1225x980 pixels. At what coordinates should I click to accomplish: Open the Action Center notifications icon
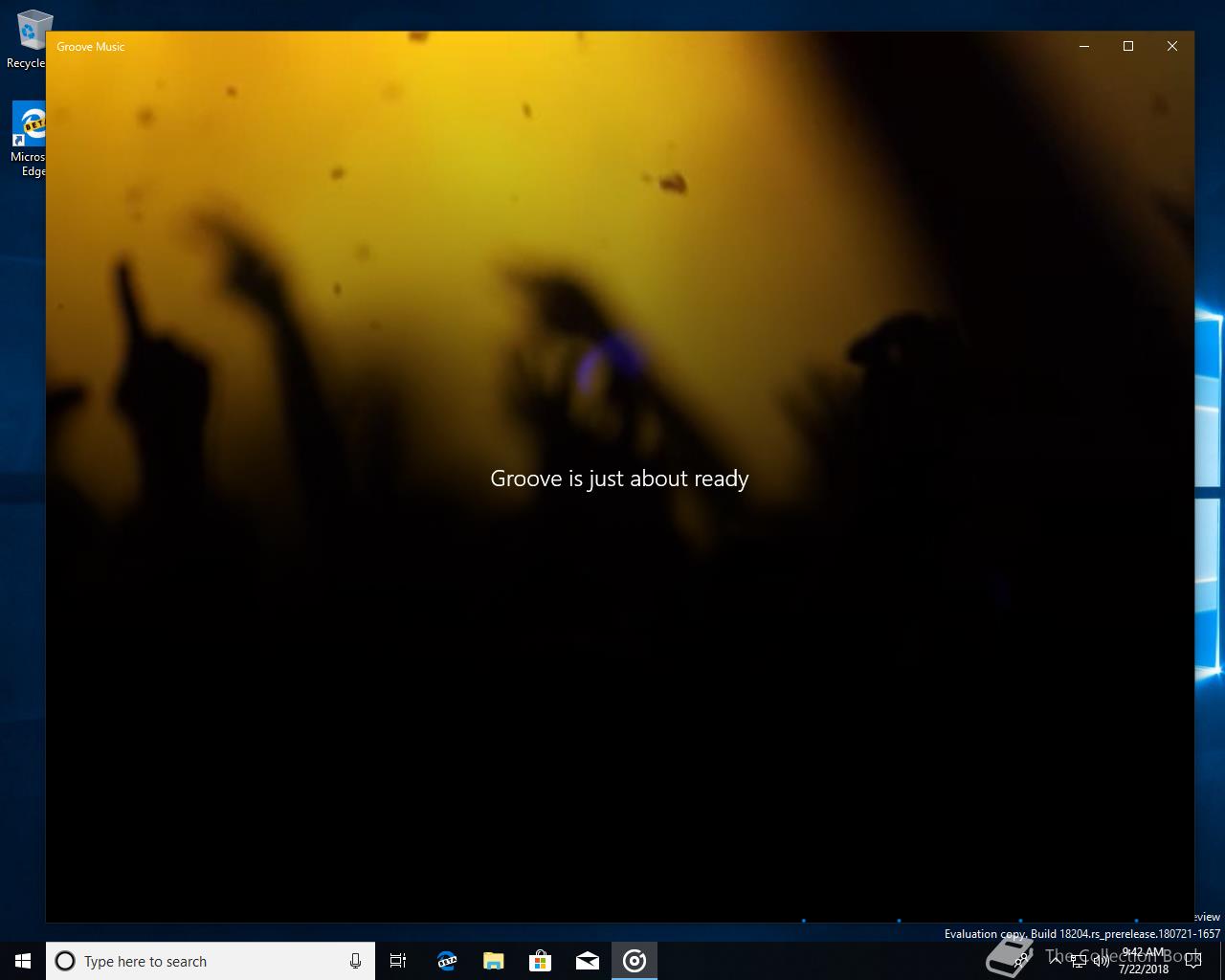pyautogui.click(x=1193, y=961)
